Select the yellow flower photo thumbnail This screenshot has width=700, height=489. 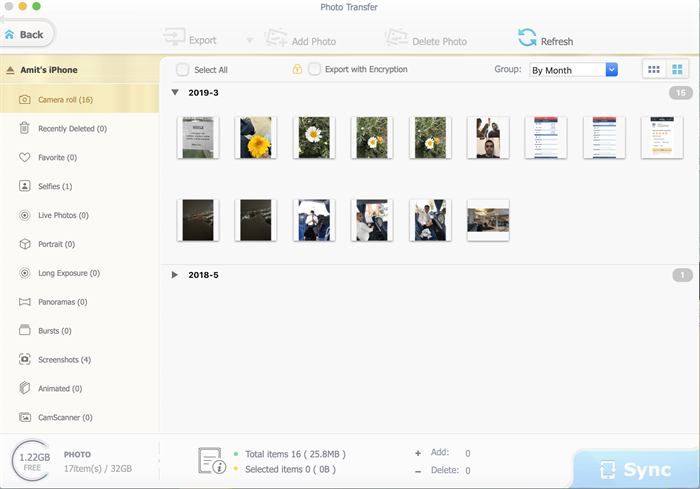point(255,137)
